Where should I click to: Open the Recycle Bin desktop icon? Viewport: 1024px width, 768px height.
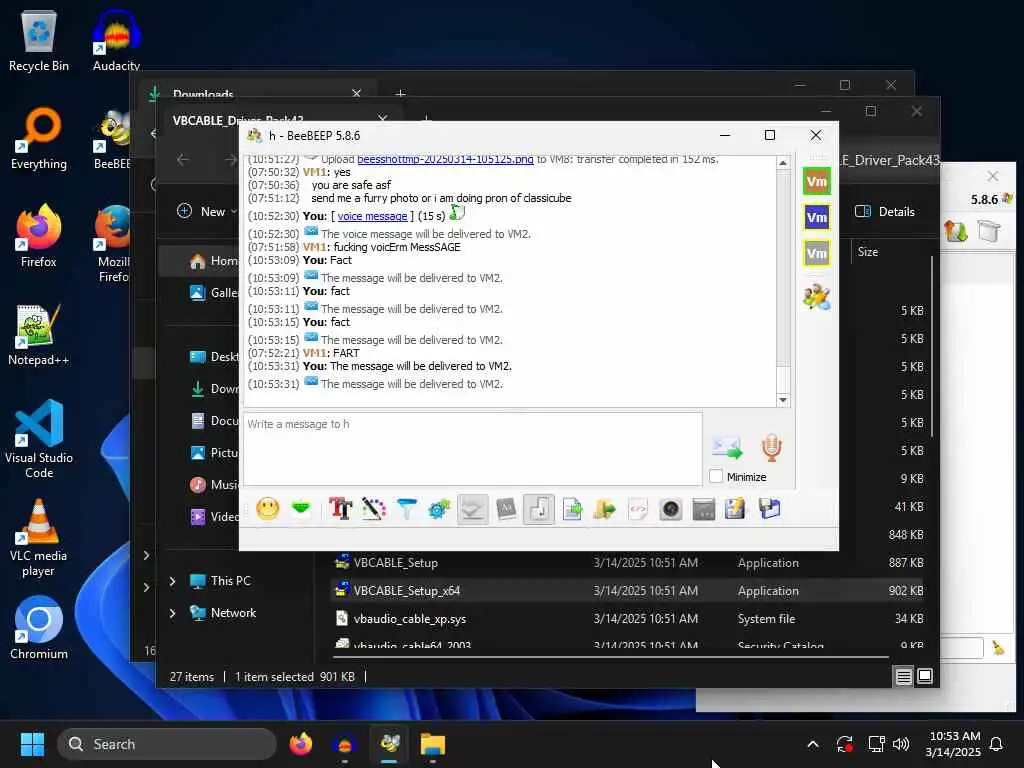(x=39, y=42)
